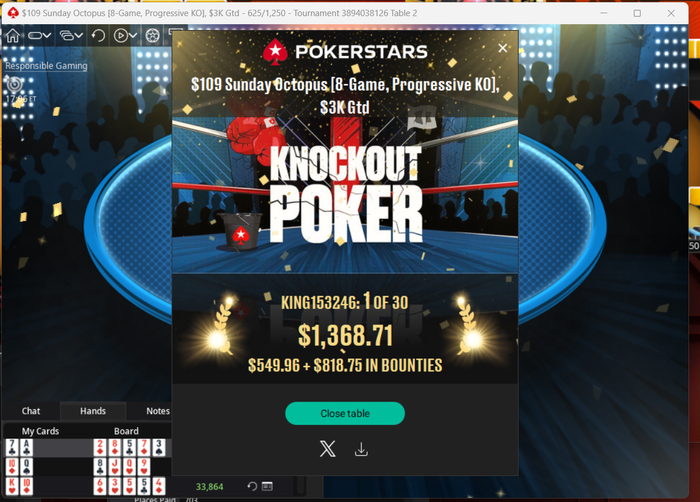Select the Ten-Queen hand history row
This screenshot has height=502, width=700.
(x=88, y=467)
